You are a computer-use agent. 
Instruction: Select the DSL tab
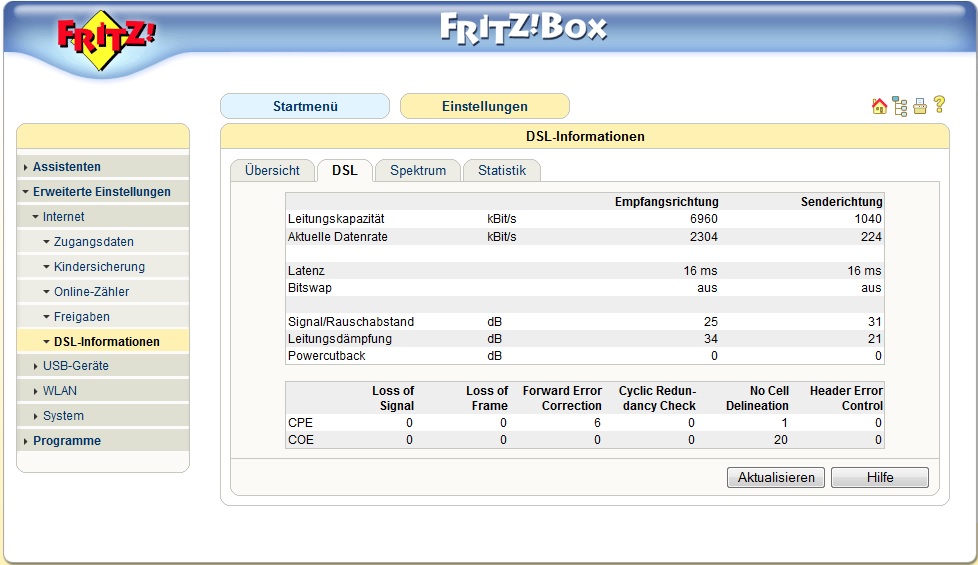click(344, 170)
